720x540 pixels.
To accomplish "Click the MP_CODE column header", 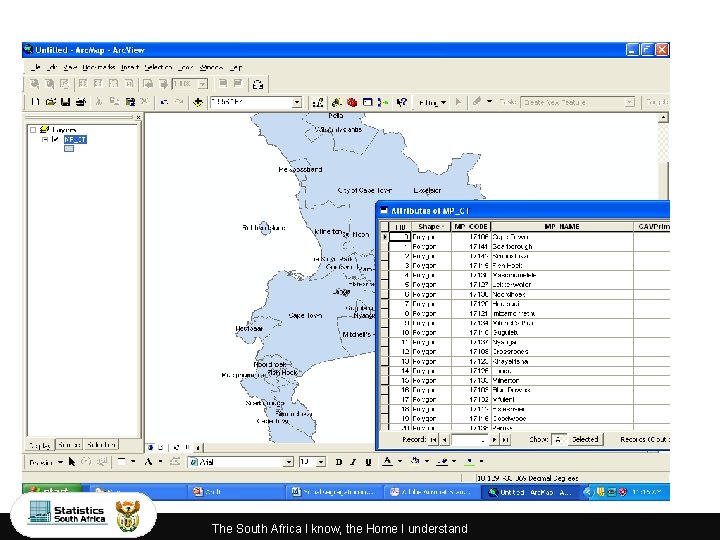I will click(471, 226).
